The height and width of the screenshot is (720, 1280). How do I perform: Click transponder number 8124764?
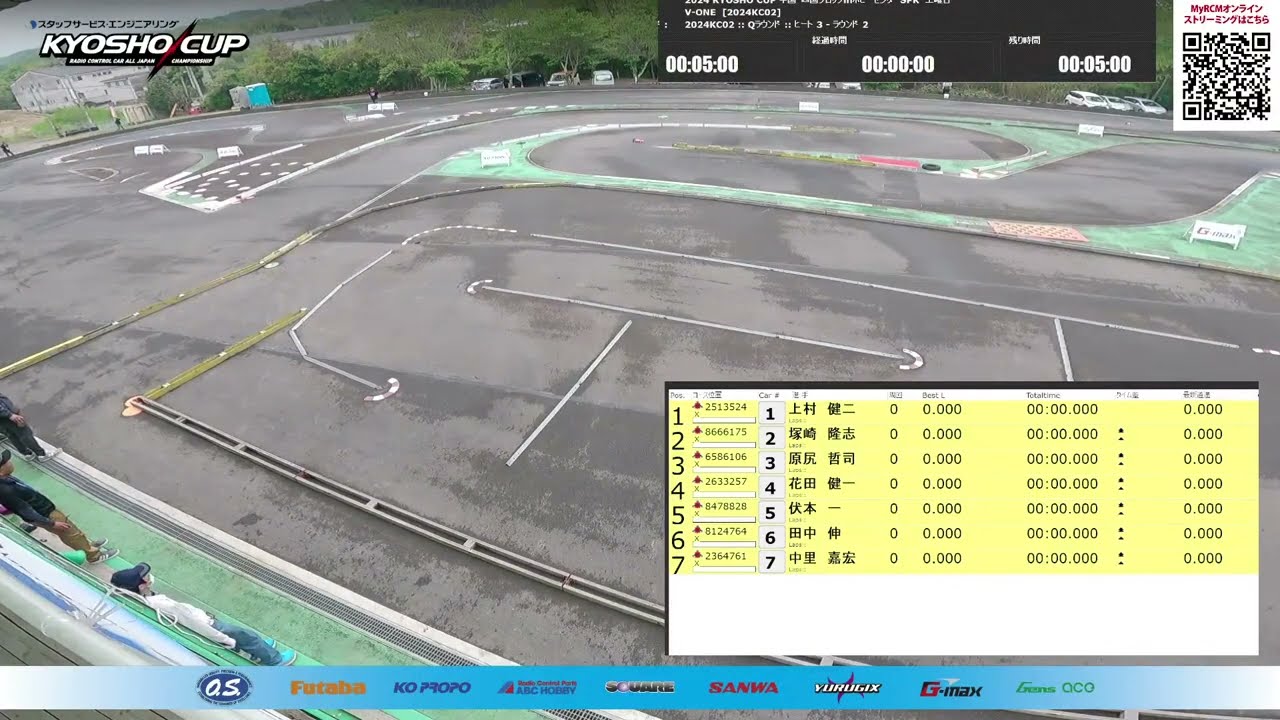726,532
